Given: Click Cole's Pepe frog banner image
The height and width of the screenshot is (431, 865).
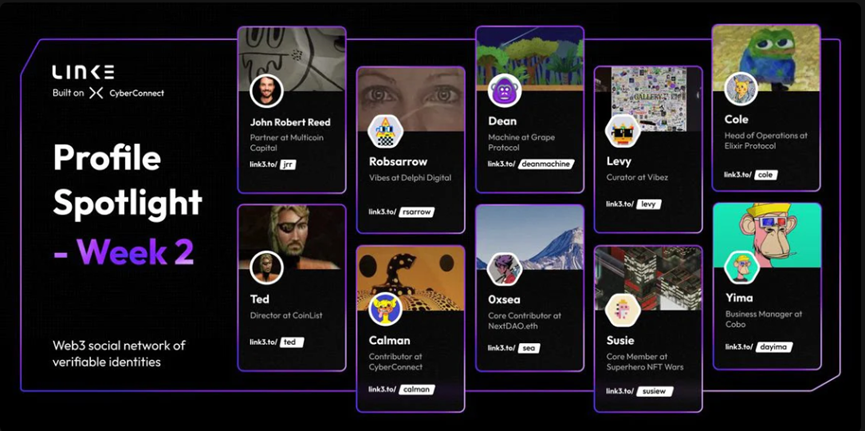Looking at the screenshot, I should tap(766, 58).
